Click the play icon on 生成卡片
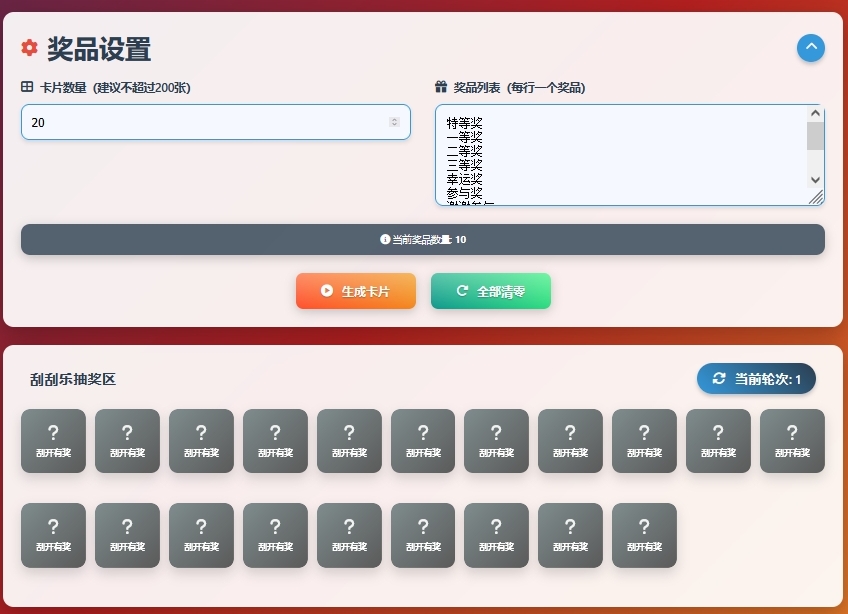848x614 pixels. [x=327, y=291]
